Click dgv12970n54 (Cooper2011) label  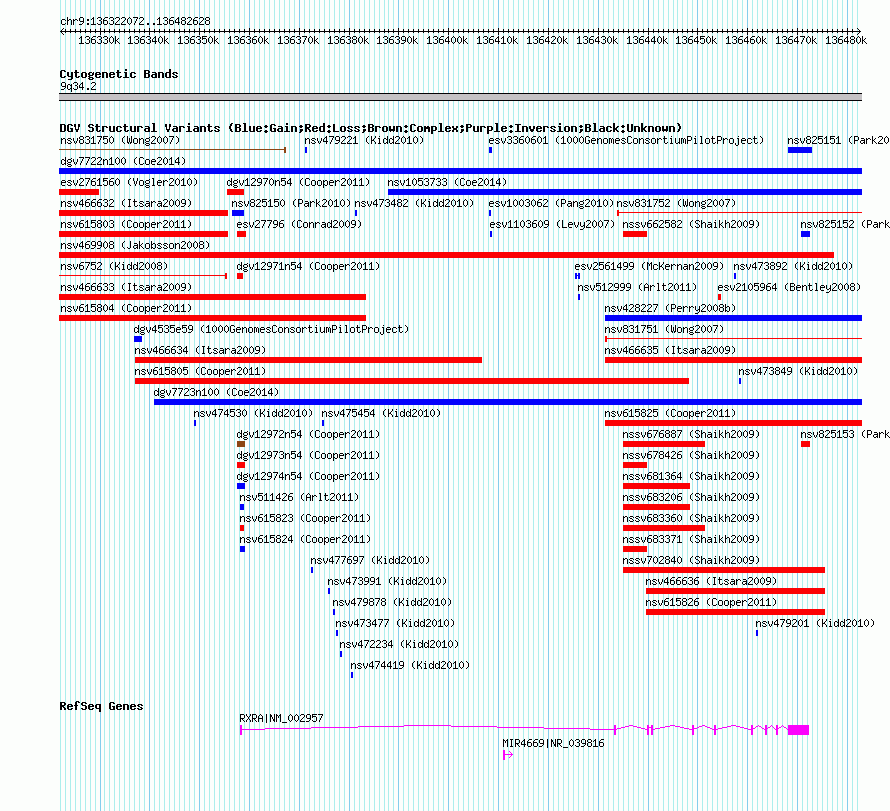(298, 182)
